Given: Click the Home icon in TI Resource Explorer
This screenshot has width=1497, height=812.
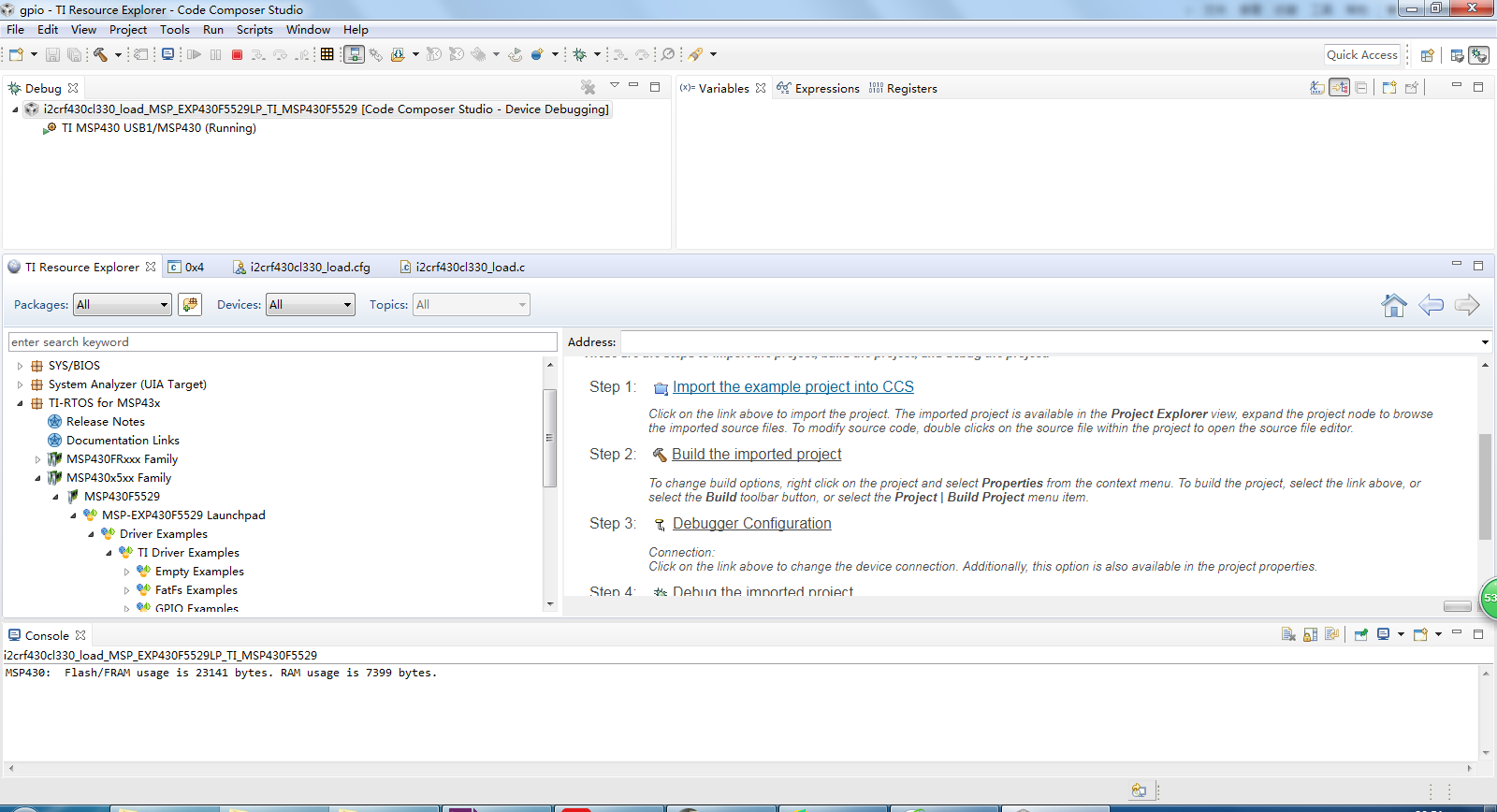Looking at the screenshot, I should tap(1394, 305).
